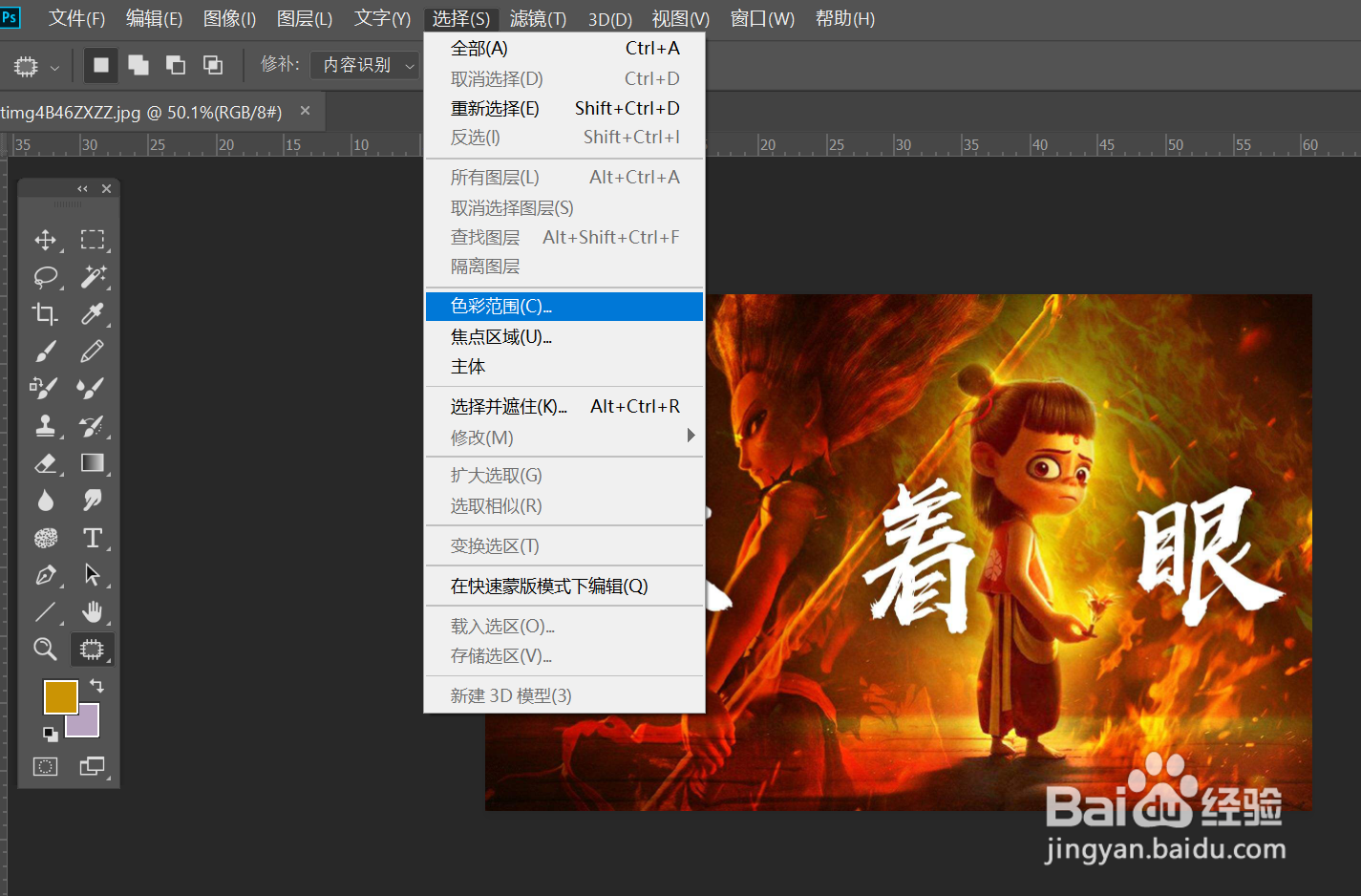The width and height of the screenshot is (1361, 896).
Task: Switch to timg4B46ZXZZ.jpg document tab
Action: (141, 113)
